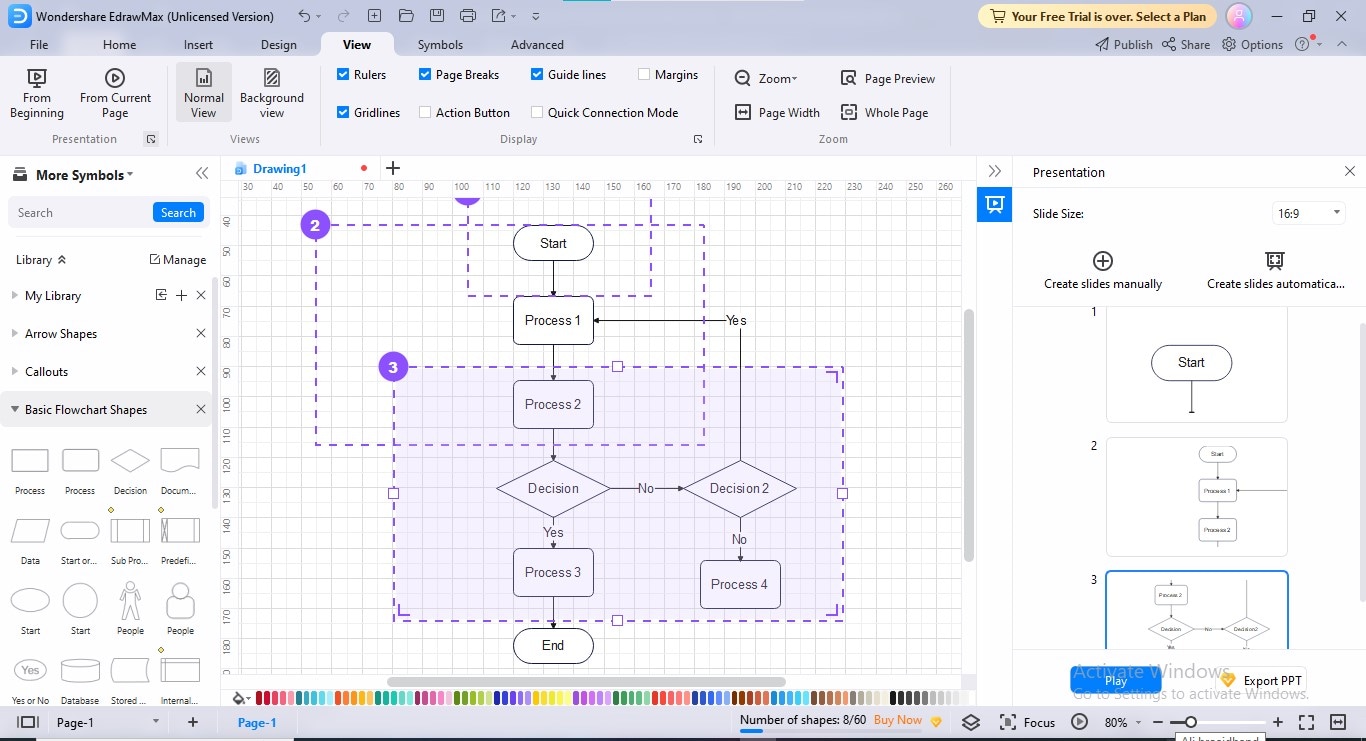The height and width of the screenshot is (741, 1366).
Task: Print the drawing using the printer icon
Action: [x=469, y=16]
